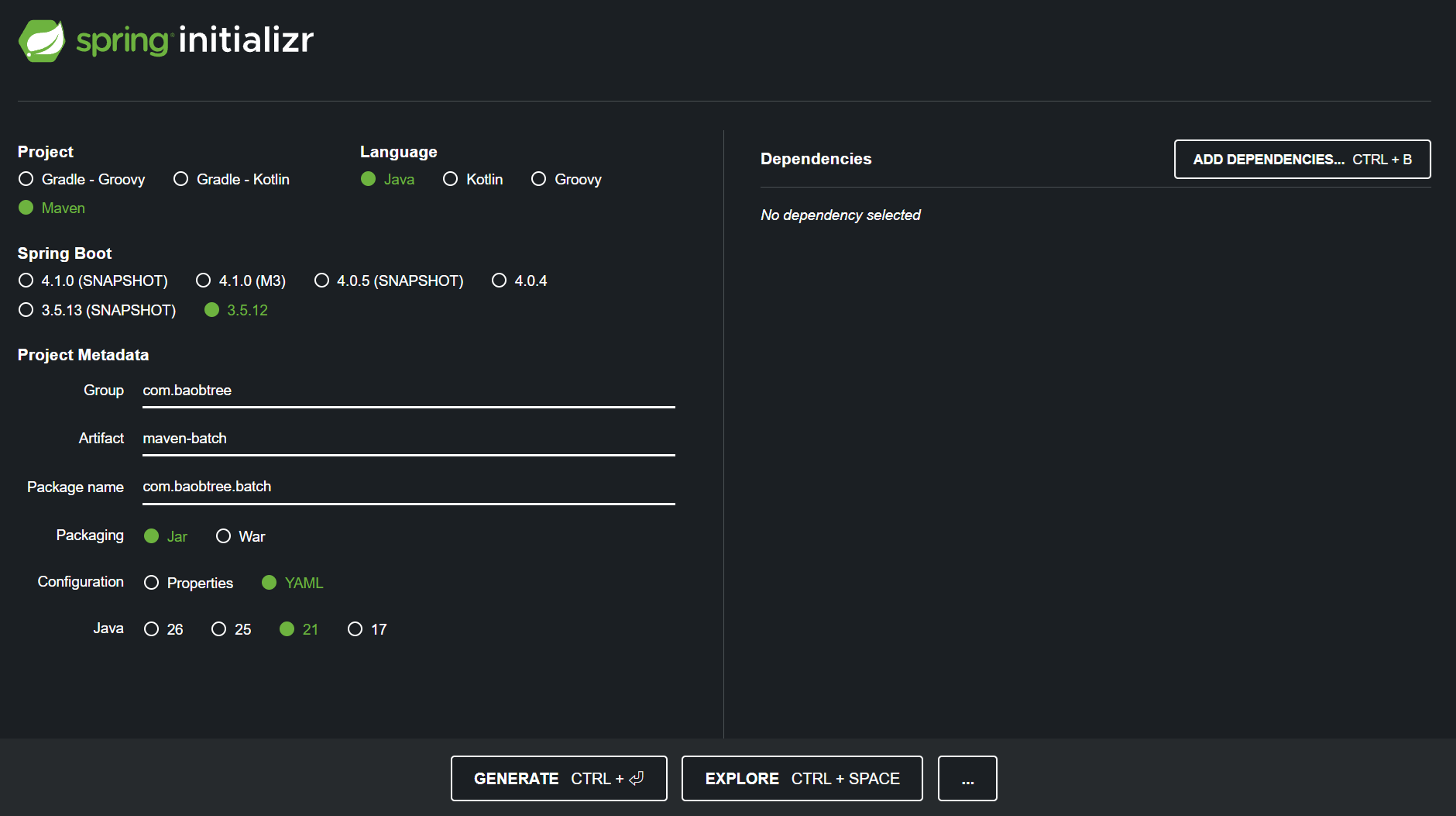Set packaging to Jar
The height and width of the screenshot is (816, 1456).
pos(166,536)
